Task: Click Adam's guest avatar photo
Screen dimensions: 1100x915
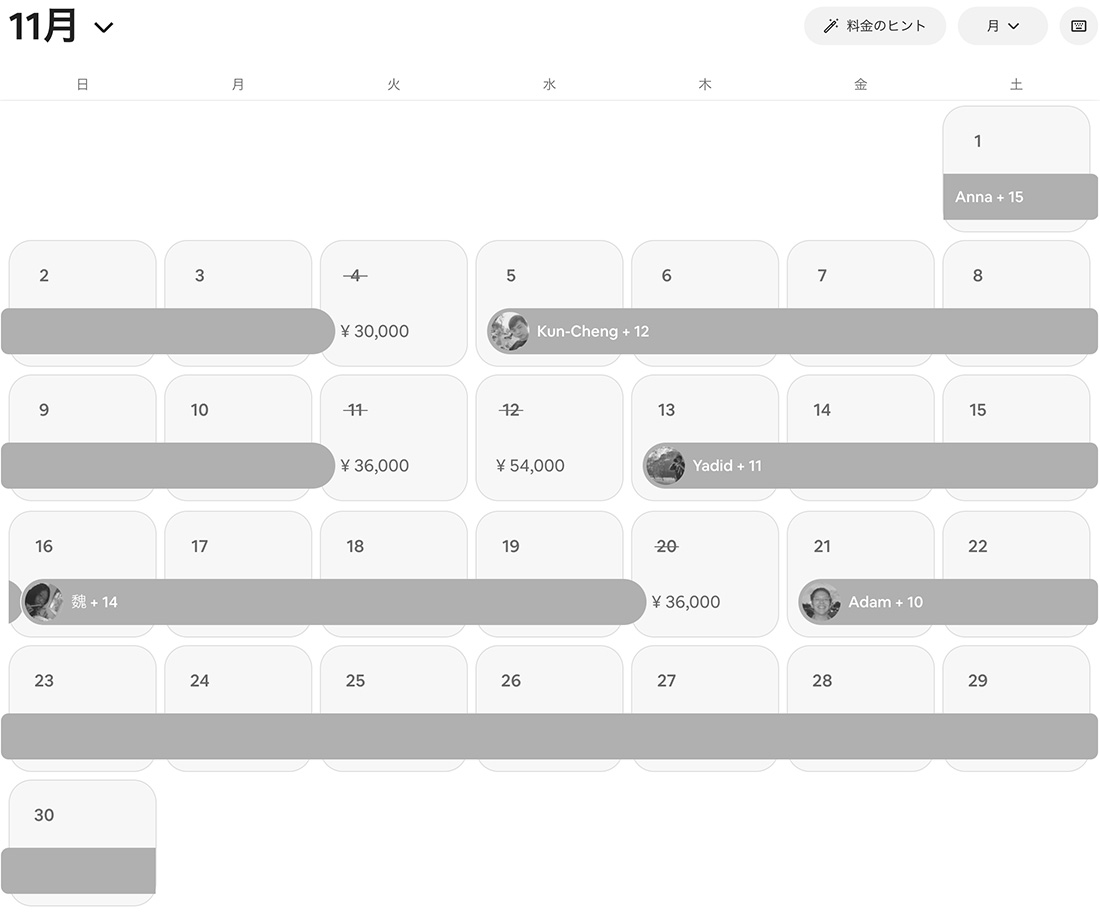Action: [x=820, y=602]
